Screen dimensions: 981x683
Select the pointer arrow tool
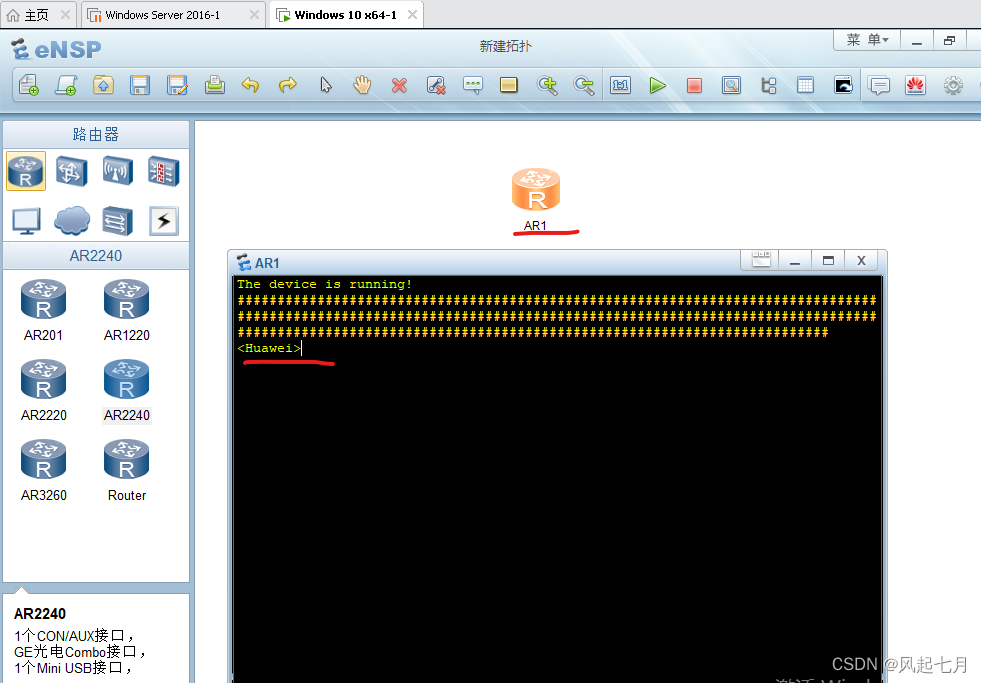[326, 85]
